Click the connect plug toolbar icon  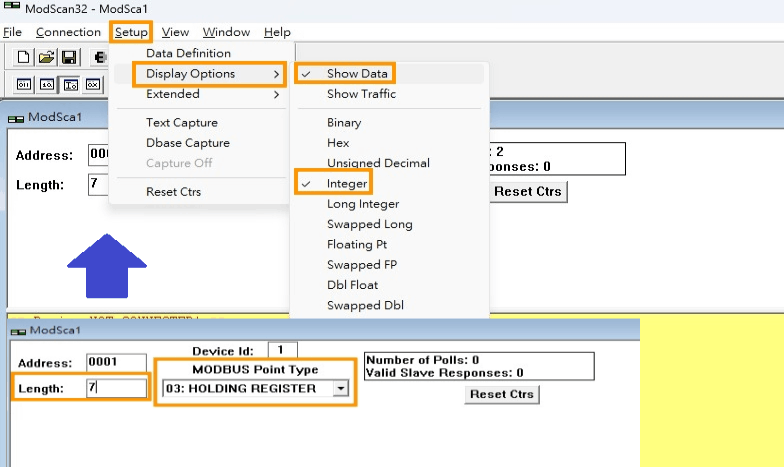(100, 57)
